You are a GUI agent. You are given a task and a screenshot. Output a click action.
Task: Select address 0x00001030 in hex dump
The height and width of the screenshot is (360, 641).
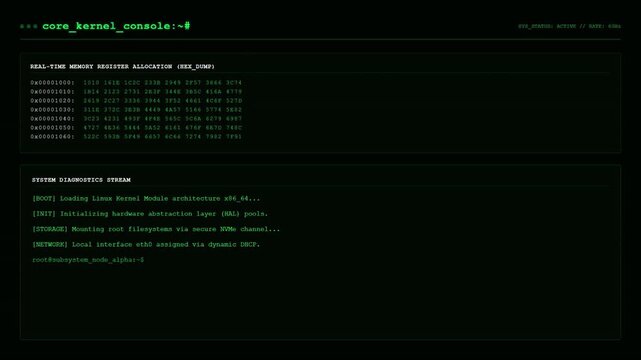click(52, 110)
